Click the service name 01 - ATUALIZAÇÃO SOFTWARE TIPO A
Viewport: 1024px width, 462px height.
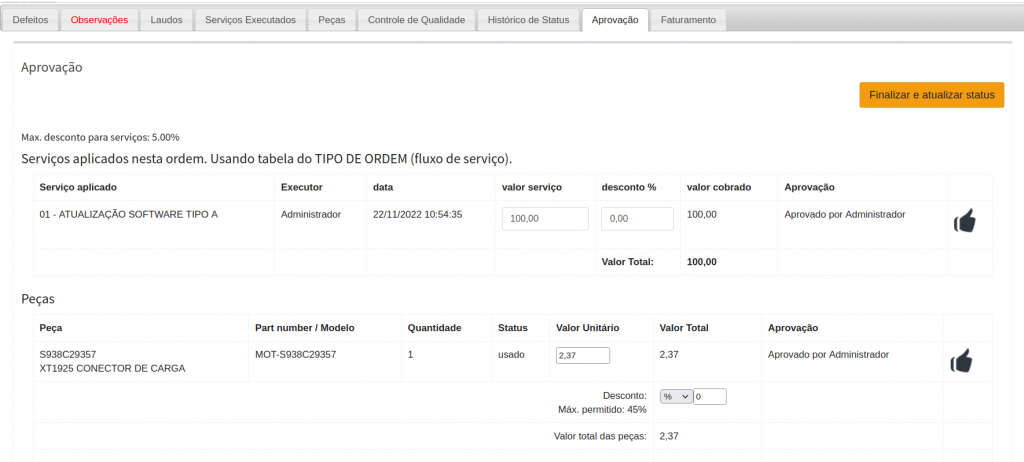(128, 214)
